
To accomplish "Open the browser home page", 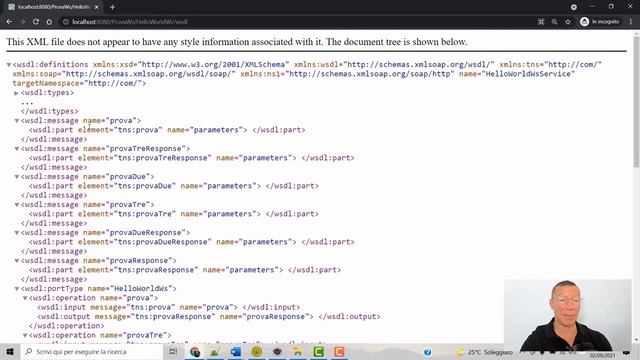I will click(x=49, y=22).
